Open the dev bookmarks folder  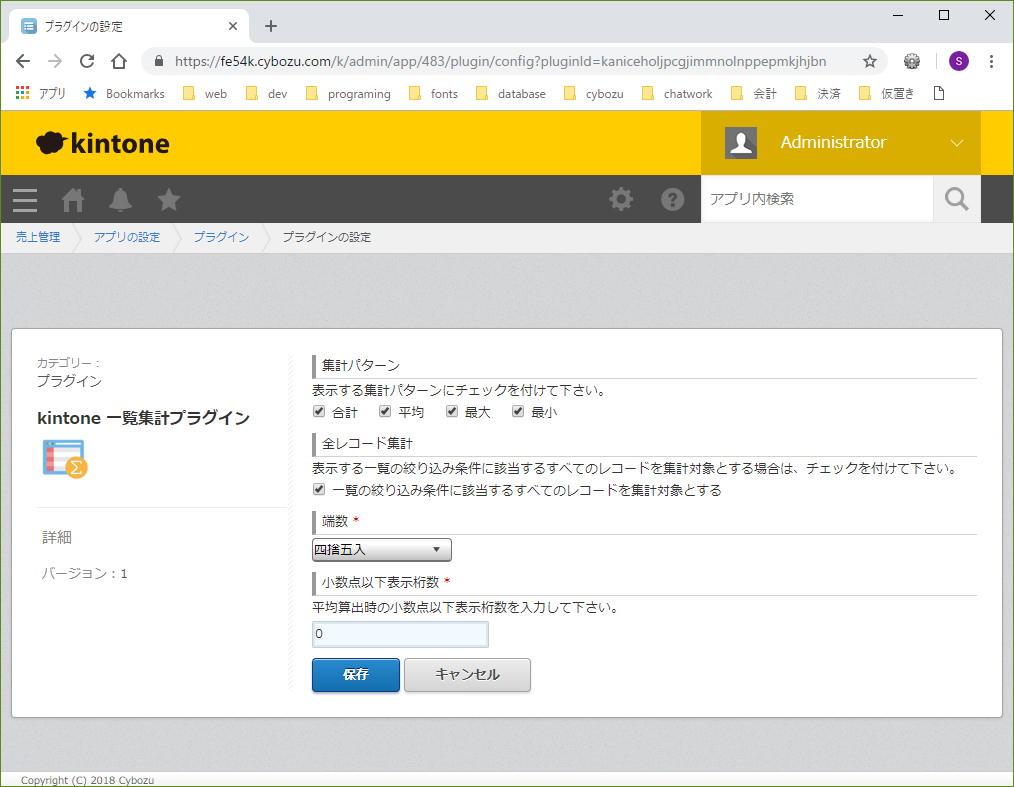pyautogui.click(x=266, y=94)
